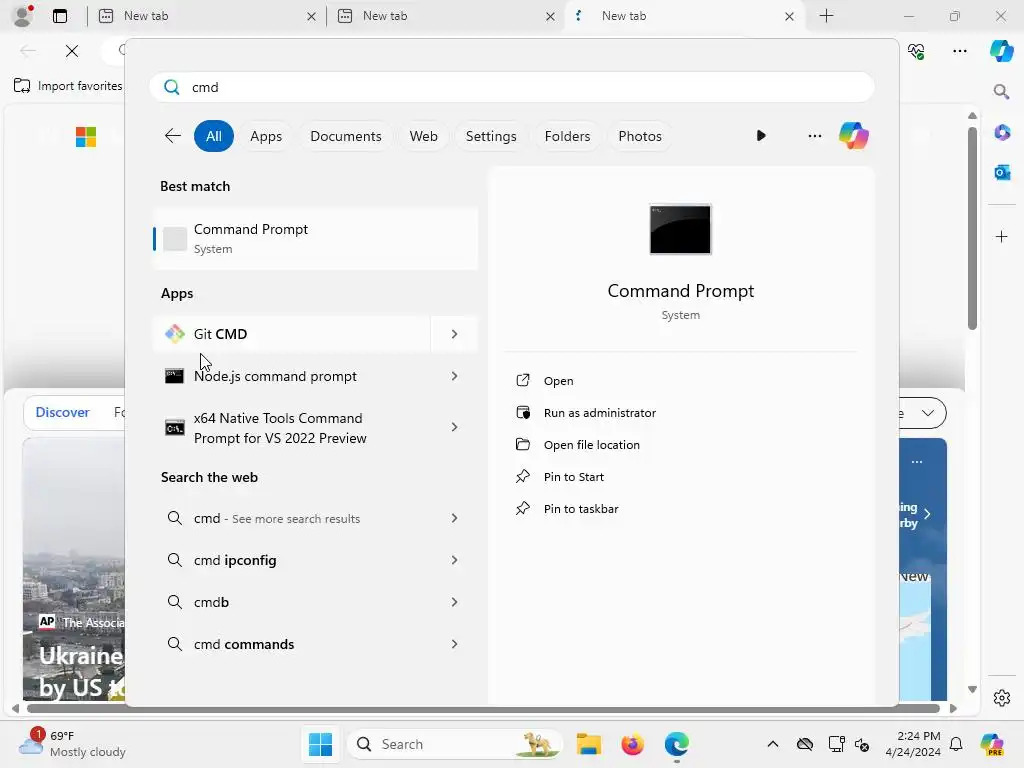Screen dimensions: 1024x768
Task: Switch to the first New tab
Action: coord(206,16)
